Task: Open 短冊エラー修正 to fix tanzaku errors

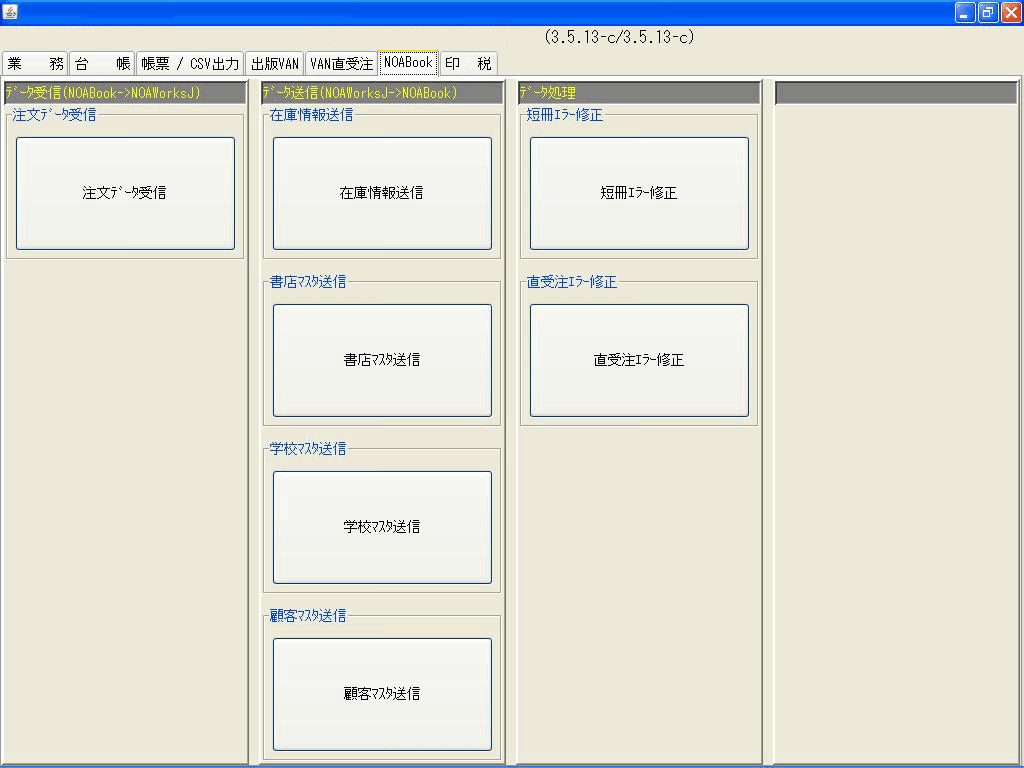Action: pos(639,193)
